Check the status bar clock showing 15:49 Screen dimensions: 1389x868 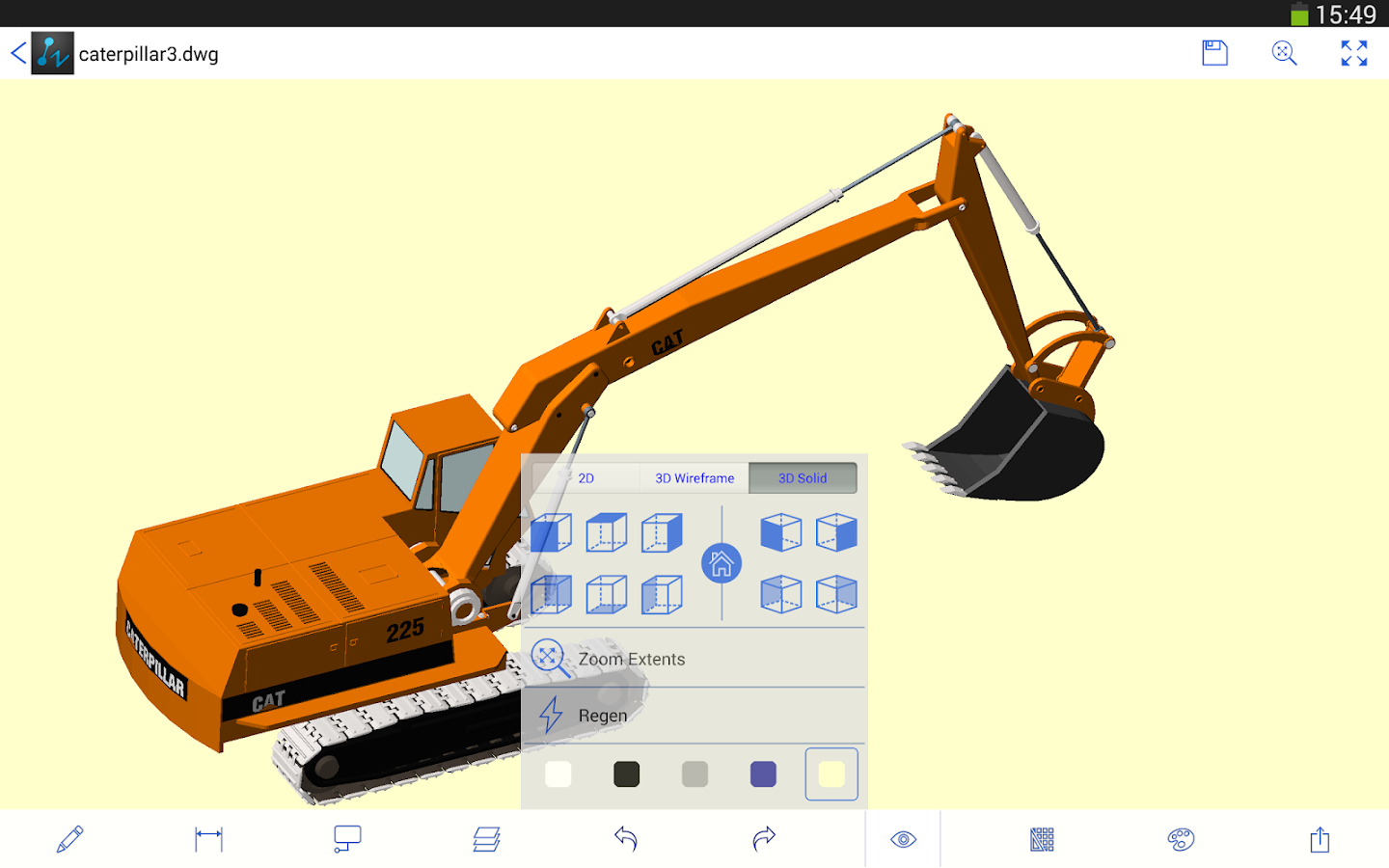click(1347, 14)
